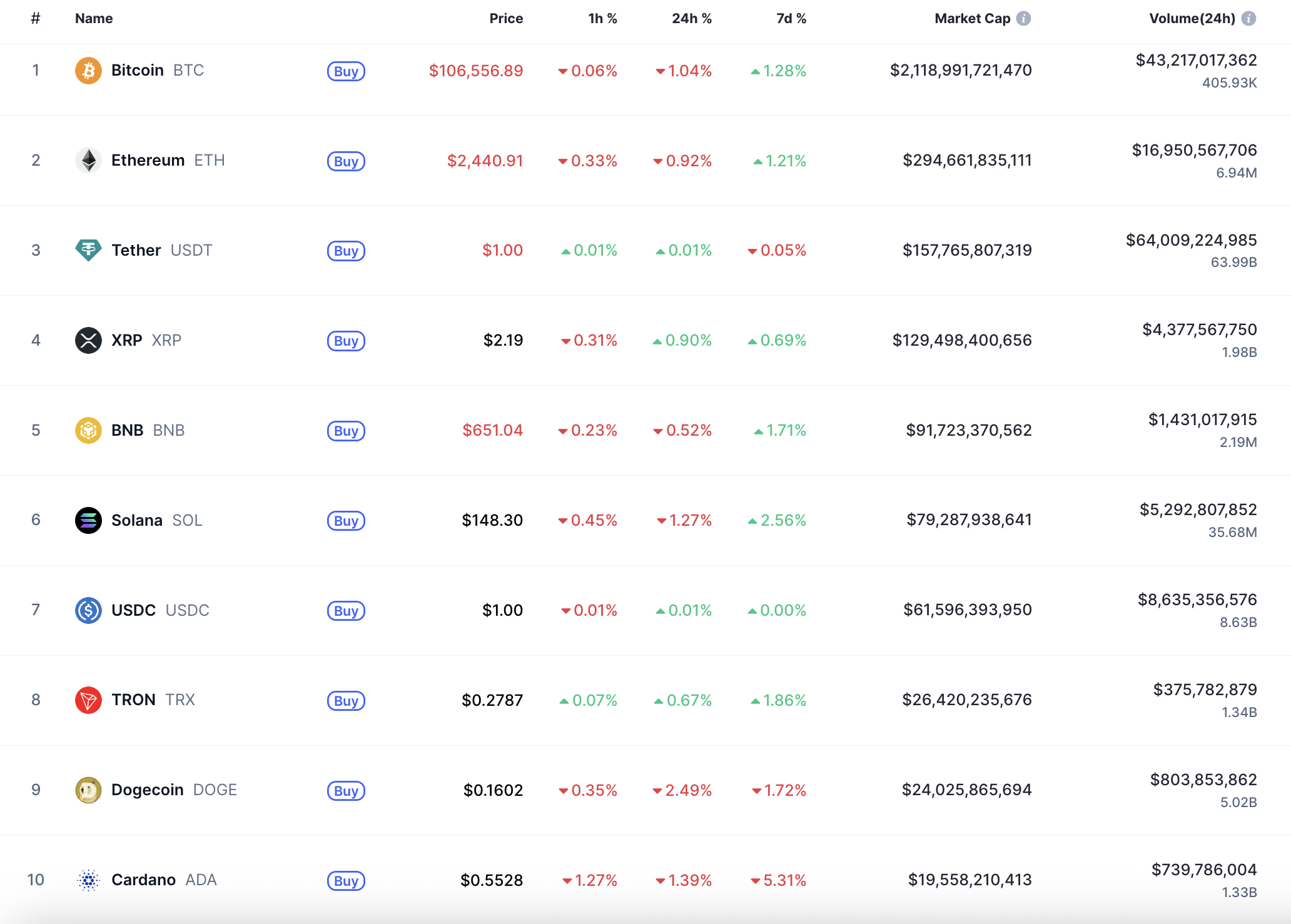Click Bitcoin market cap $2,118,991,721,470

961,70
